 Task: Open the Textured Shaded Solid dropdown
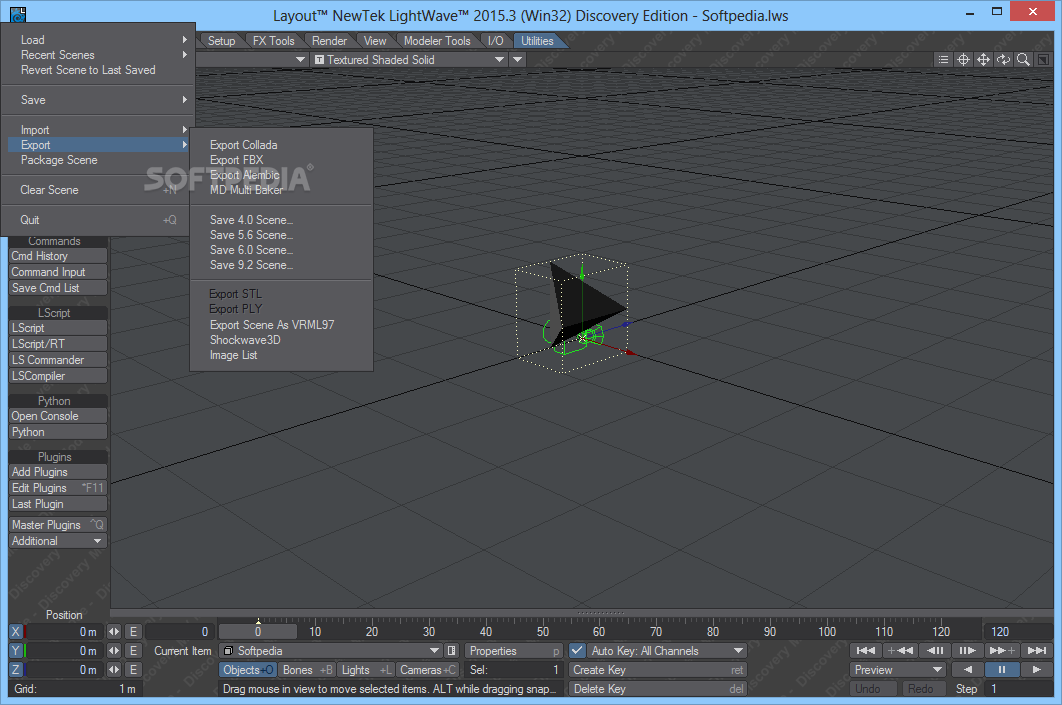pos(408,60)
